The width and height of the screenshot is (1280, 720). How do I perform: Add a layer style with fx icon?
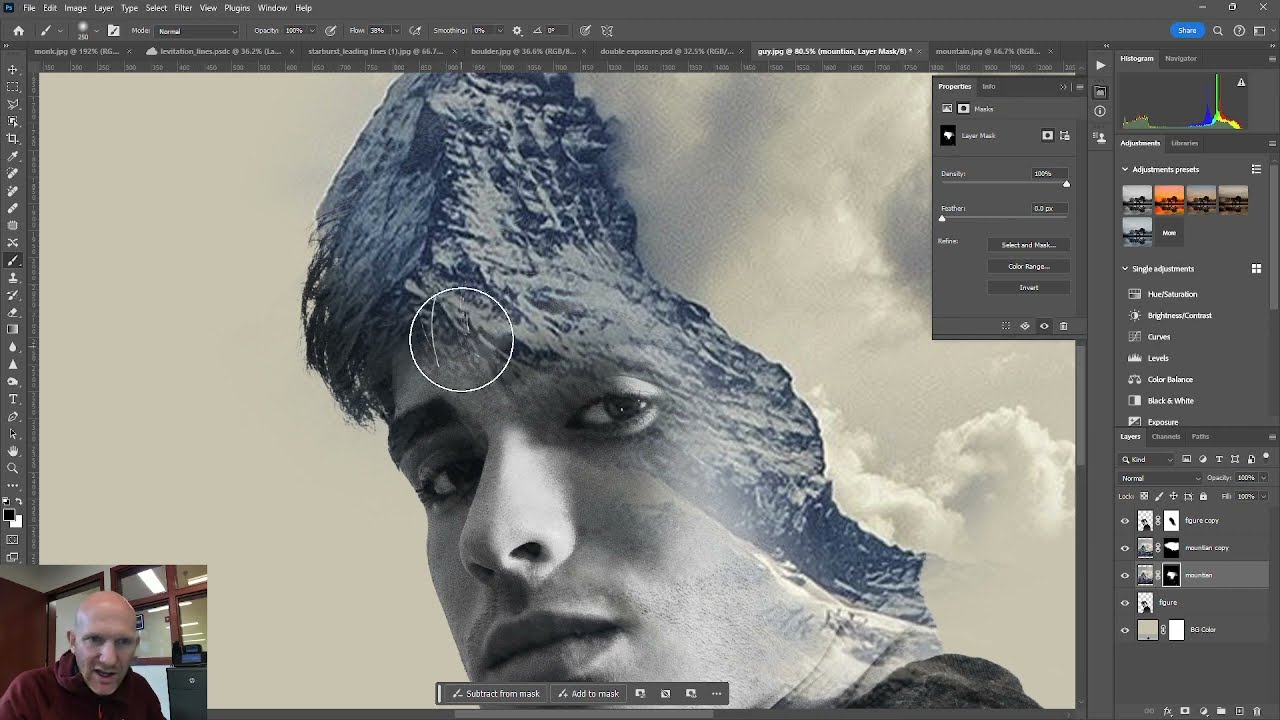pos(1168,711)
